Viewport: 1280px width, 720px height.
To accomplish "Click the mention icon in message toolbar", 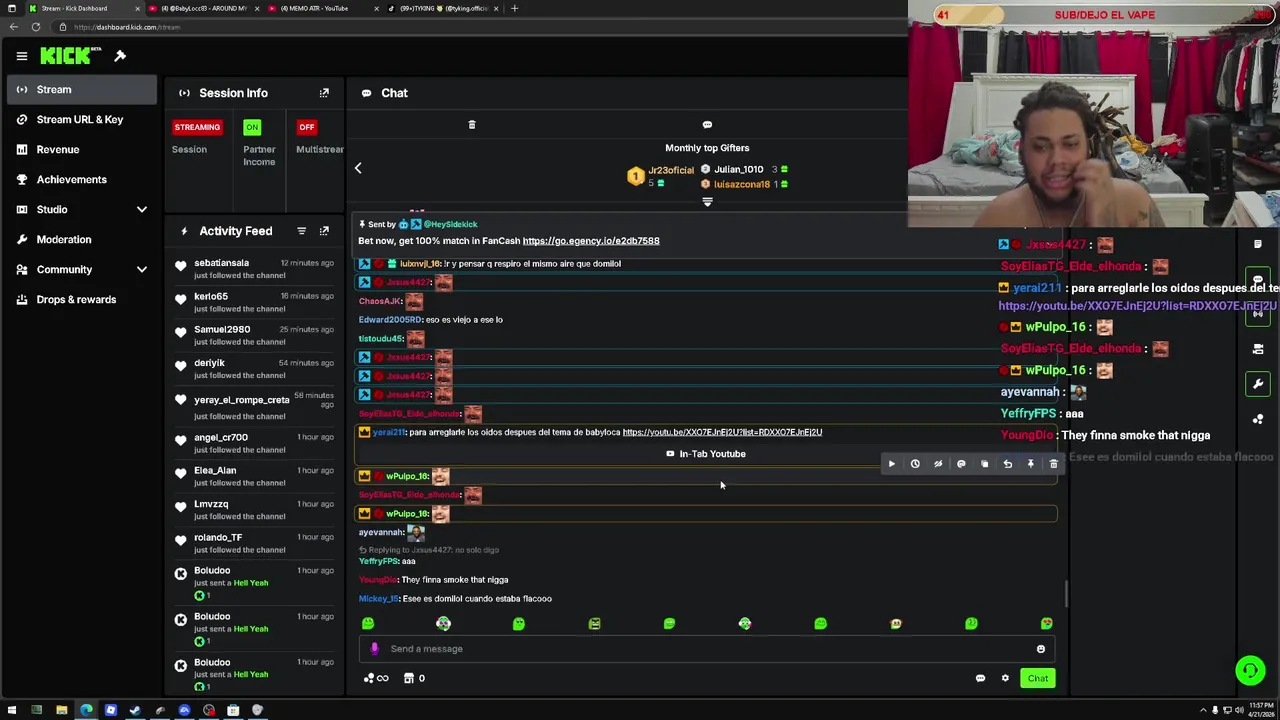I will coord(961,464).
